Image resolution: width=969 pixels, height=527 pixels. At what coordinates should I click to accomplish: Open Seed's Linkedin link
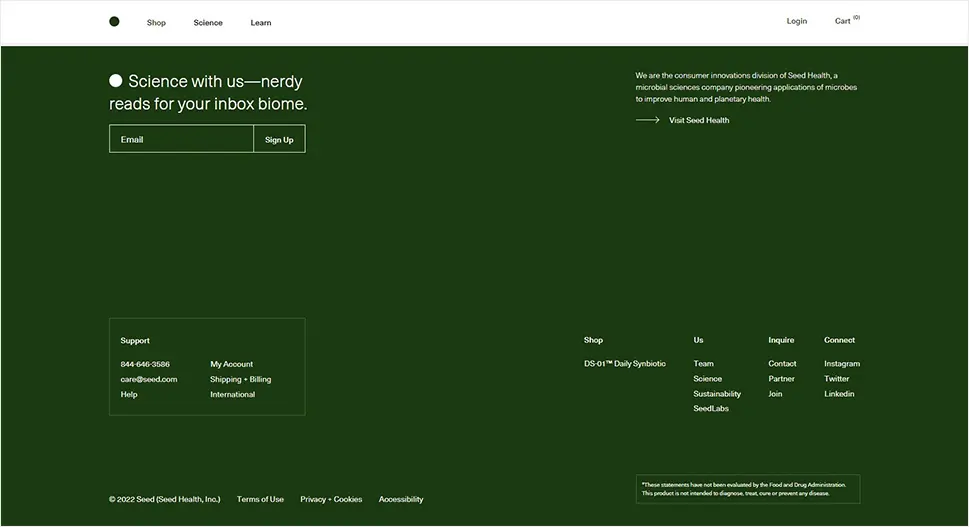tap(839, 394)
